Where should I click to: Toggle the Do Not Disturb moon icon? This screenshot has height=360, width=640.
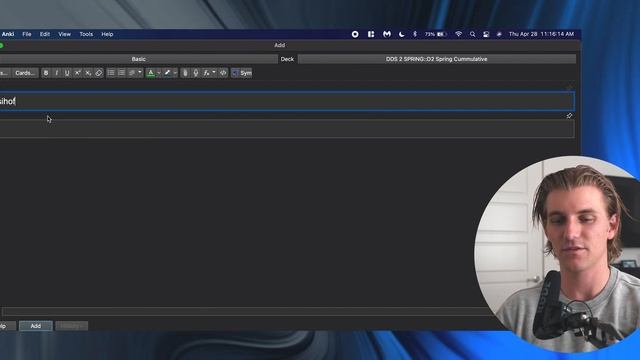point(402,34)
